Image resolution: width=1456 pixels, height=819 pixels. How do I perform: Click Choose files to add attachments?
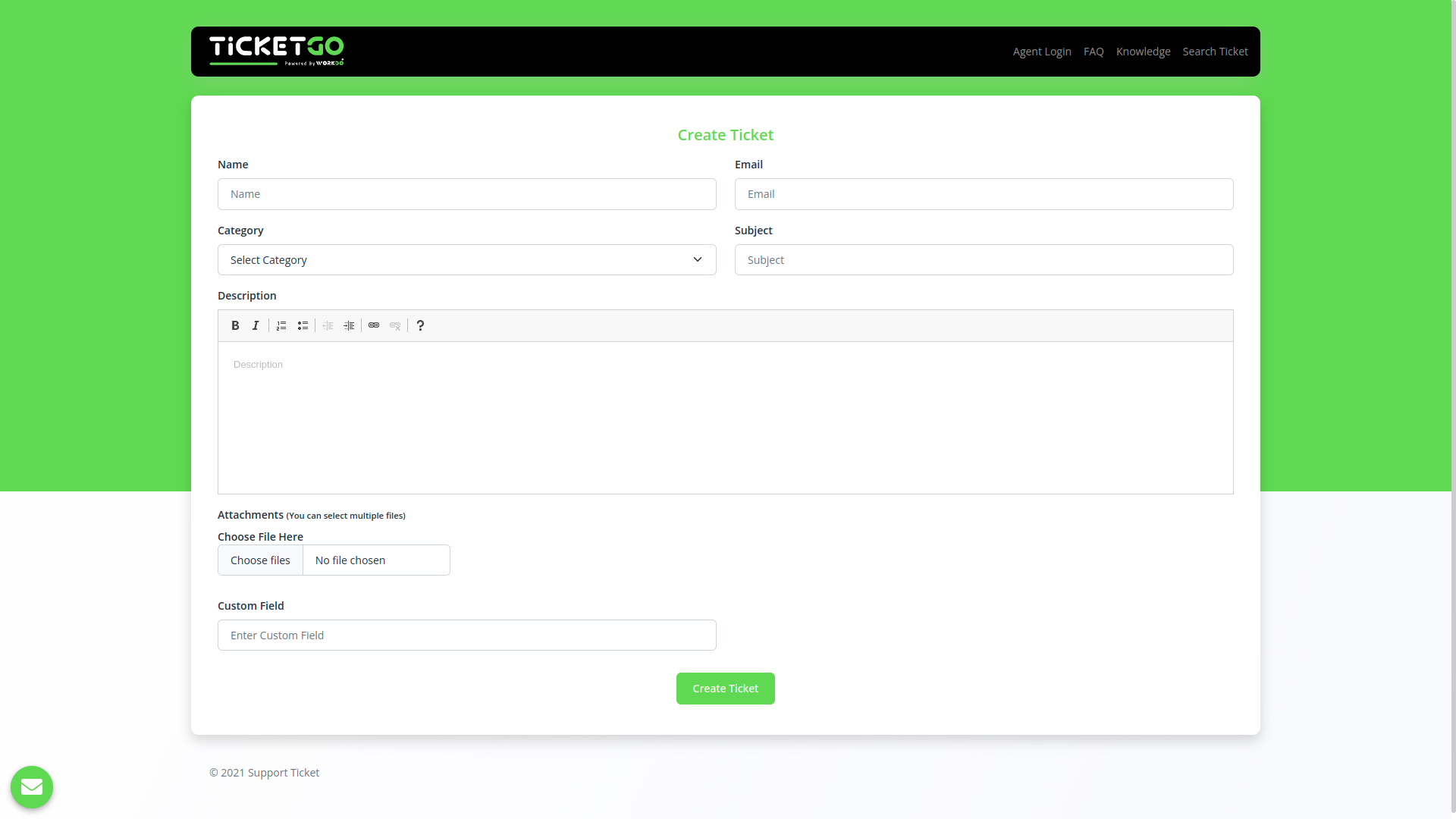pos(260,560)
